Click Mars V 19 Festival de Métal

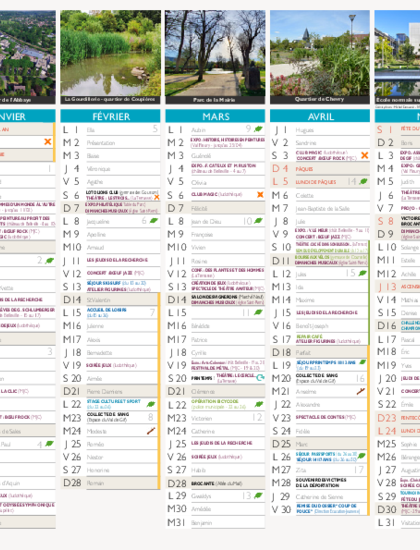[x=226, y=368]
